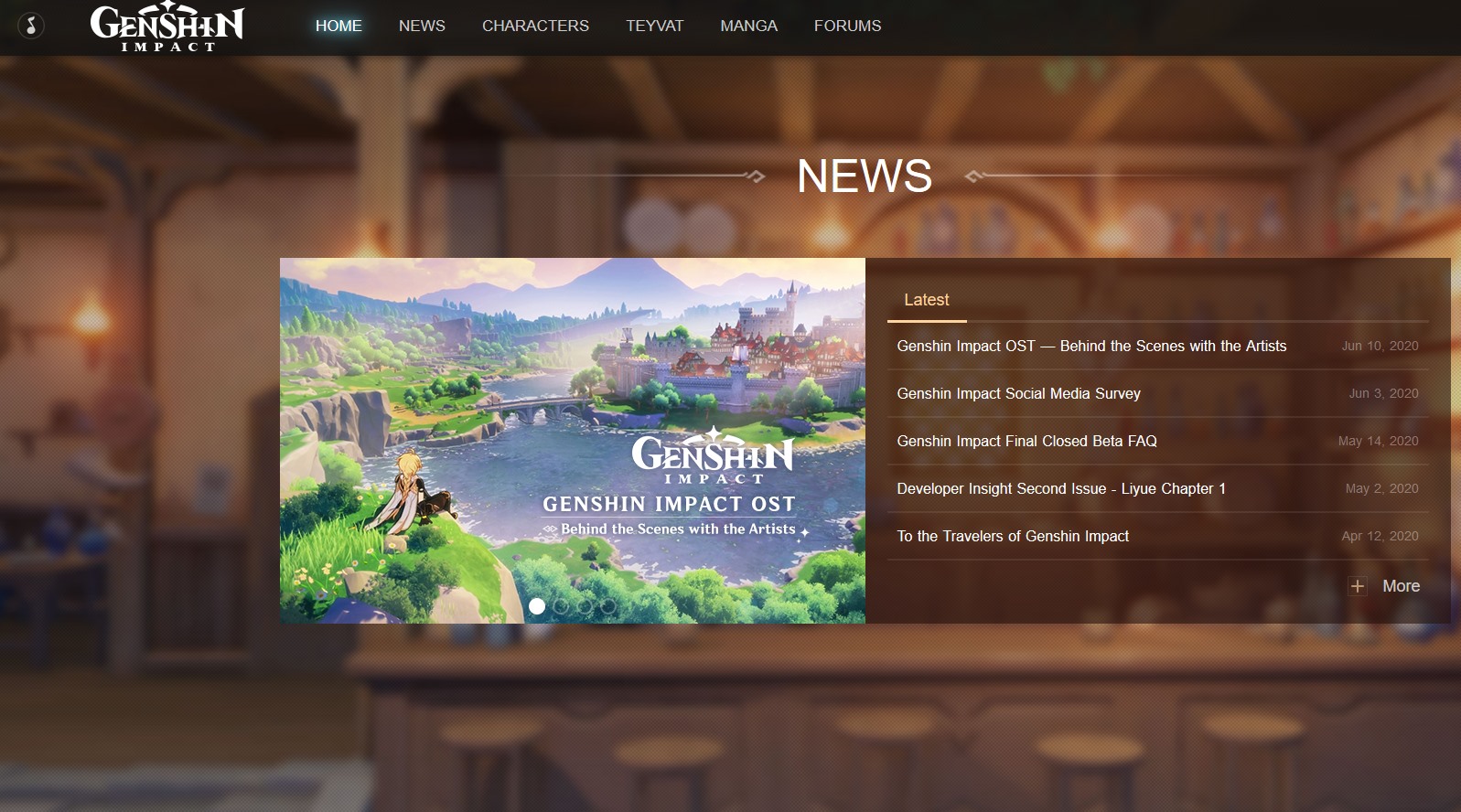Select the Latest news tab
Screen dimensions: 1461x812
(927, 300)
